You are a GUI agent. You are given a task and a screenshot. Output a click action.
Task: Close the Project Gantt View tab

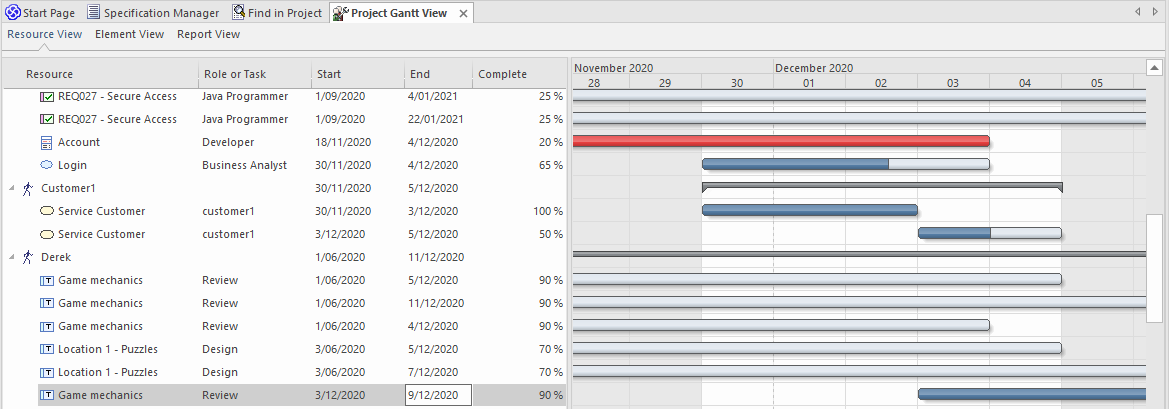coord(463,13)
